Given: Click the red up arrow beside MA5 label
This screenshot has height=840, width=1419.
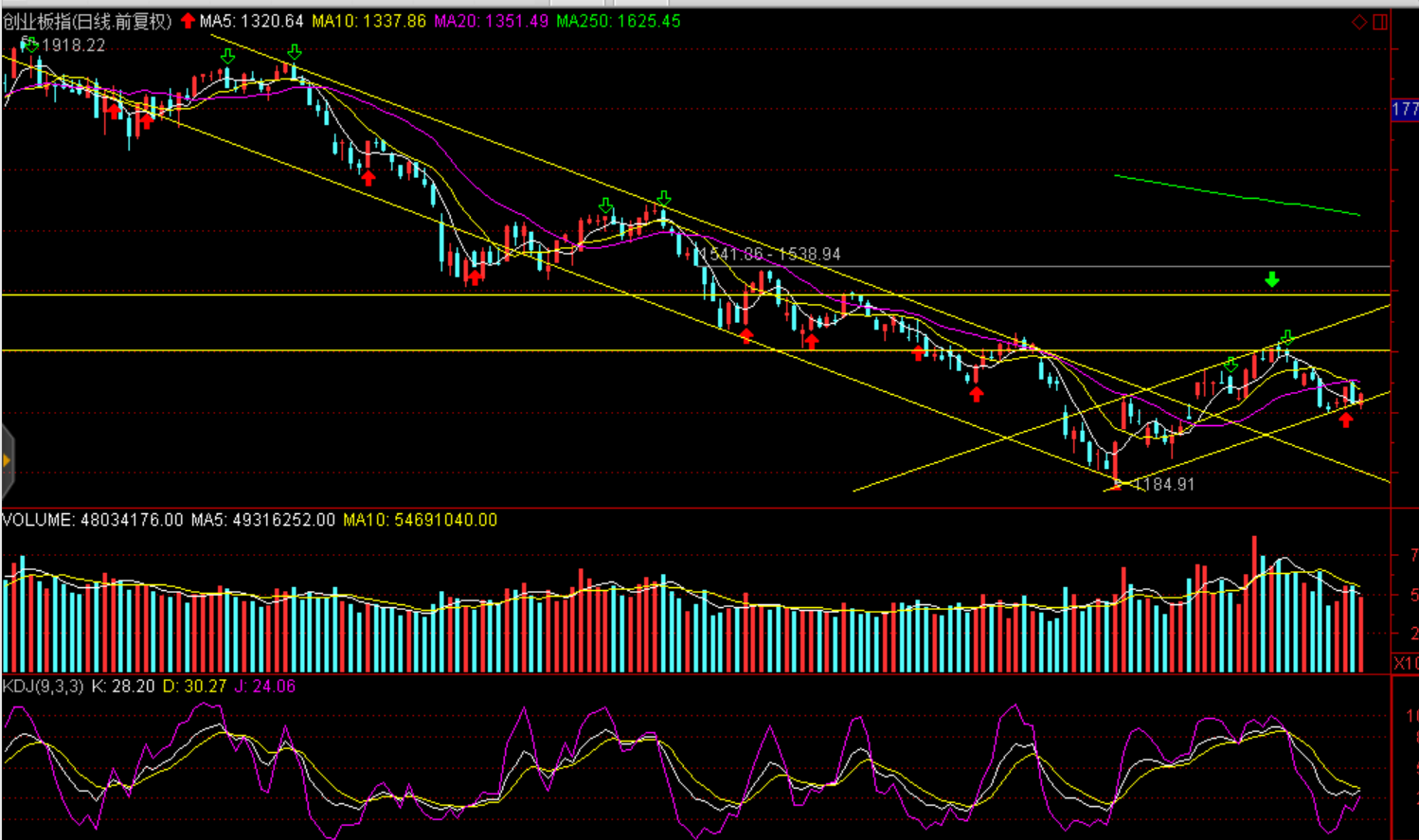Looking at the screenshot, I should tap(188, 21).
